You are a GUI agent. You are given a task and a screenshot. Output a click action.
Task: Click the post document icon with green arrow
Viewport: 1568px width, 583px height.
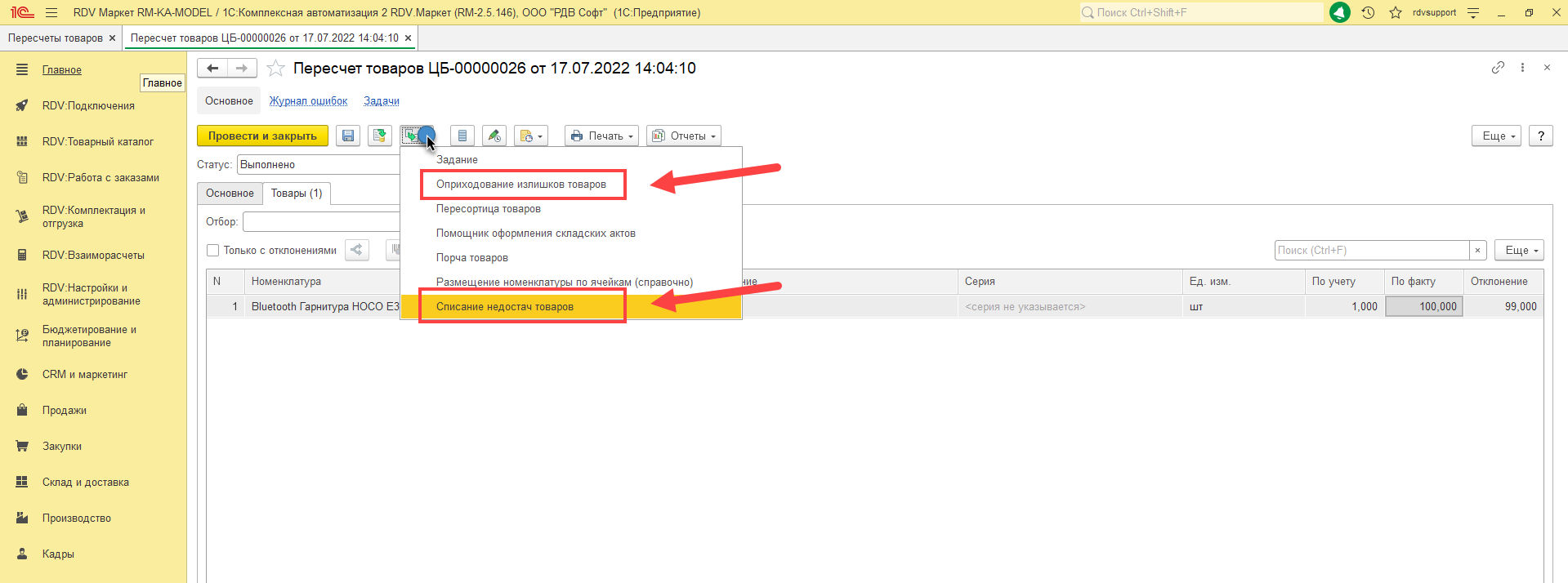click(x=380, y=136)
